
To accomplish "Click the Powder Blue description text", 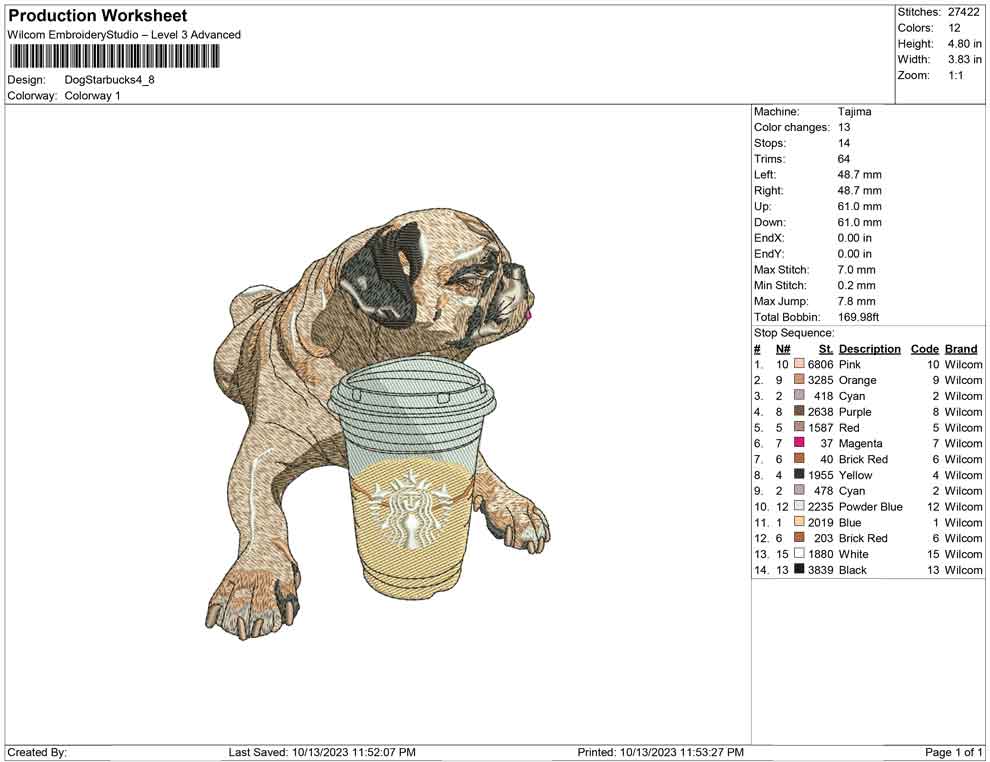I will click(871, 506).
